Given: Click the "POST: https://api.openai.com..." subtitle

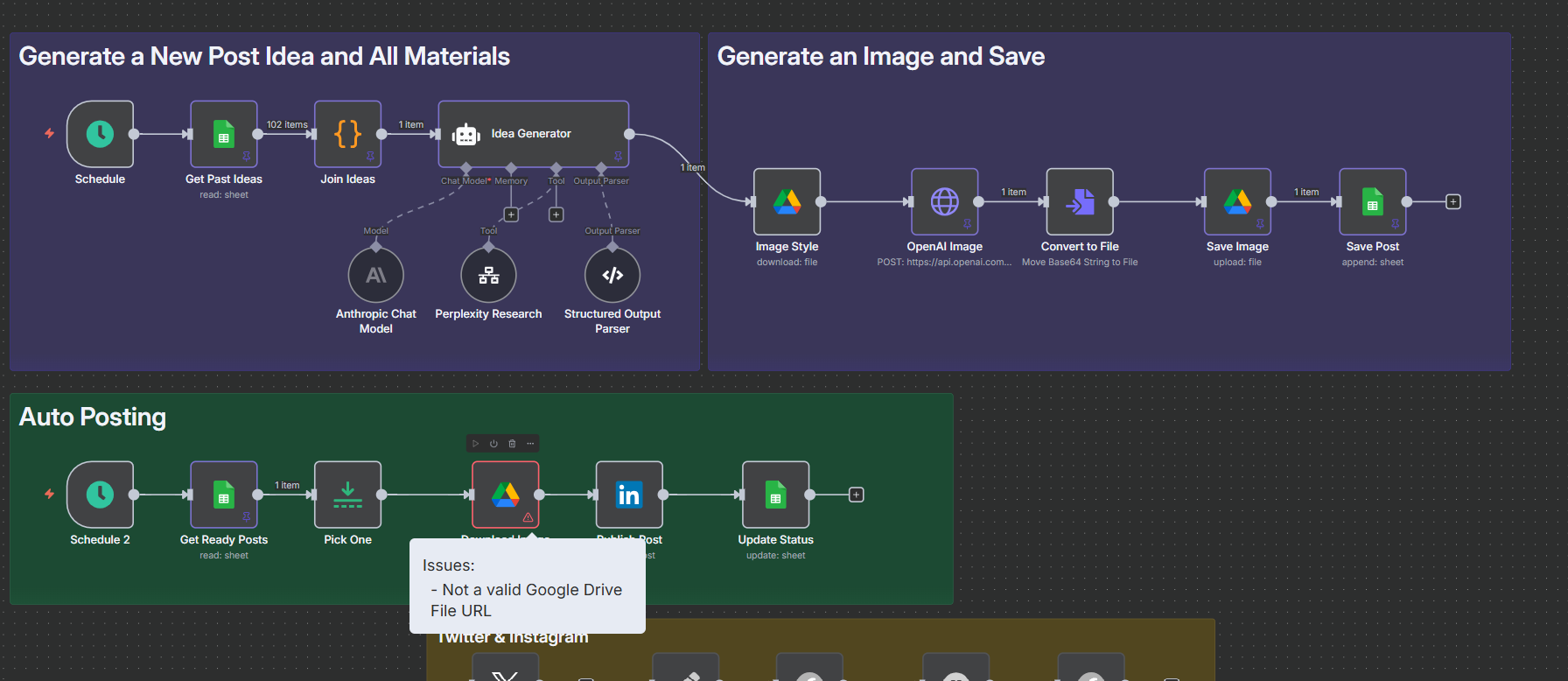Looking at the screenshot, I should (x=944, y=262).
